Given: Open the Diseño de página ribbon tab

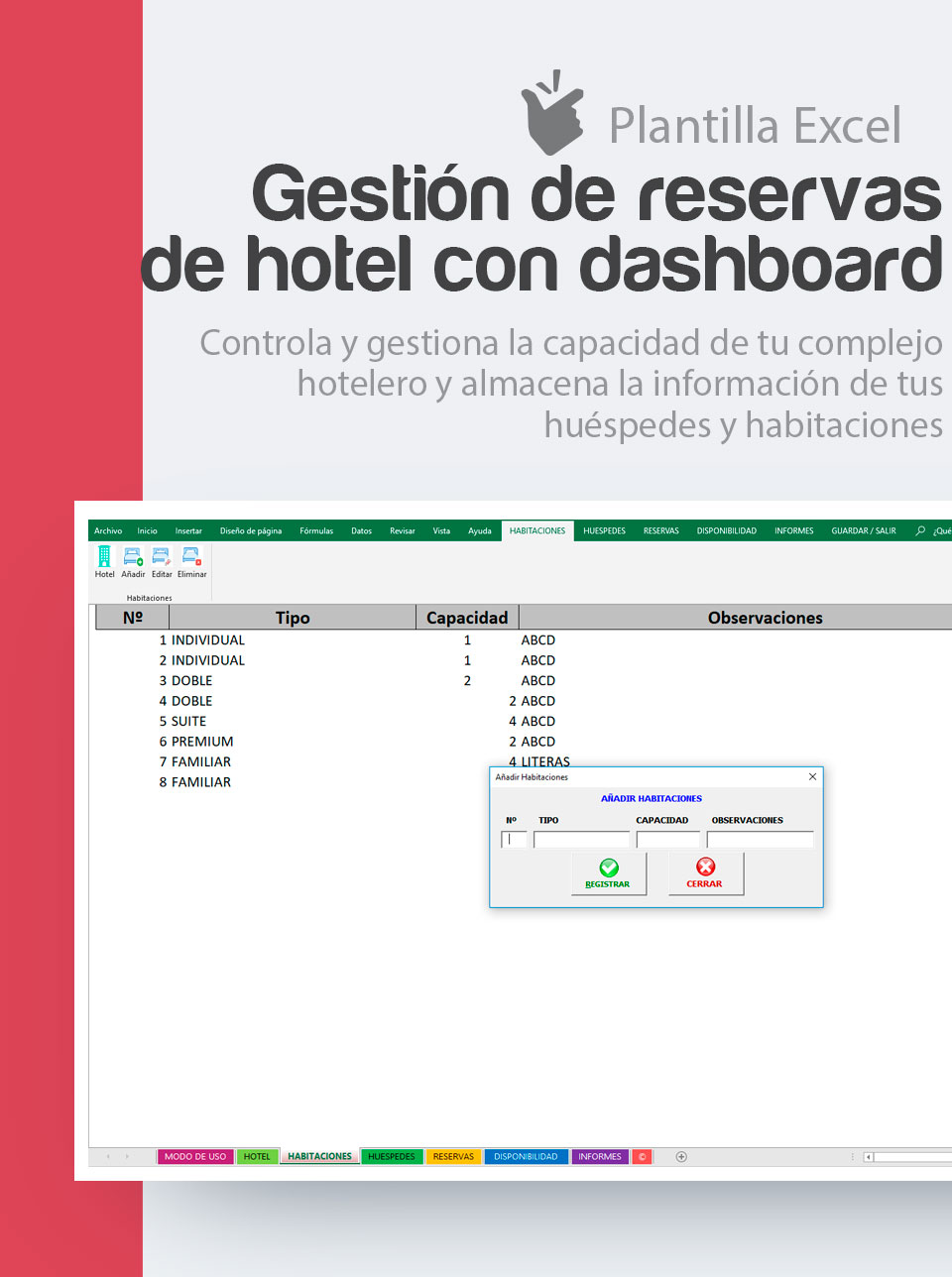Looking at the screenshot, I should point(251,530).
